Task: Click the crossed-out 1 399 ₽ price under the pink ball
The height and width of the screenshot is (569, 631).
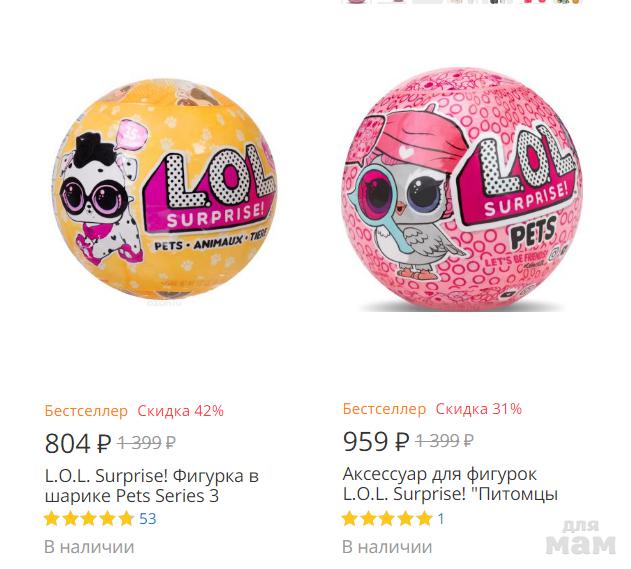Action: click(x=445, y=441)
